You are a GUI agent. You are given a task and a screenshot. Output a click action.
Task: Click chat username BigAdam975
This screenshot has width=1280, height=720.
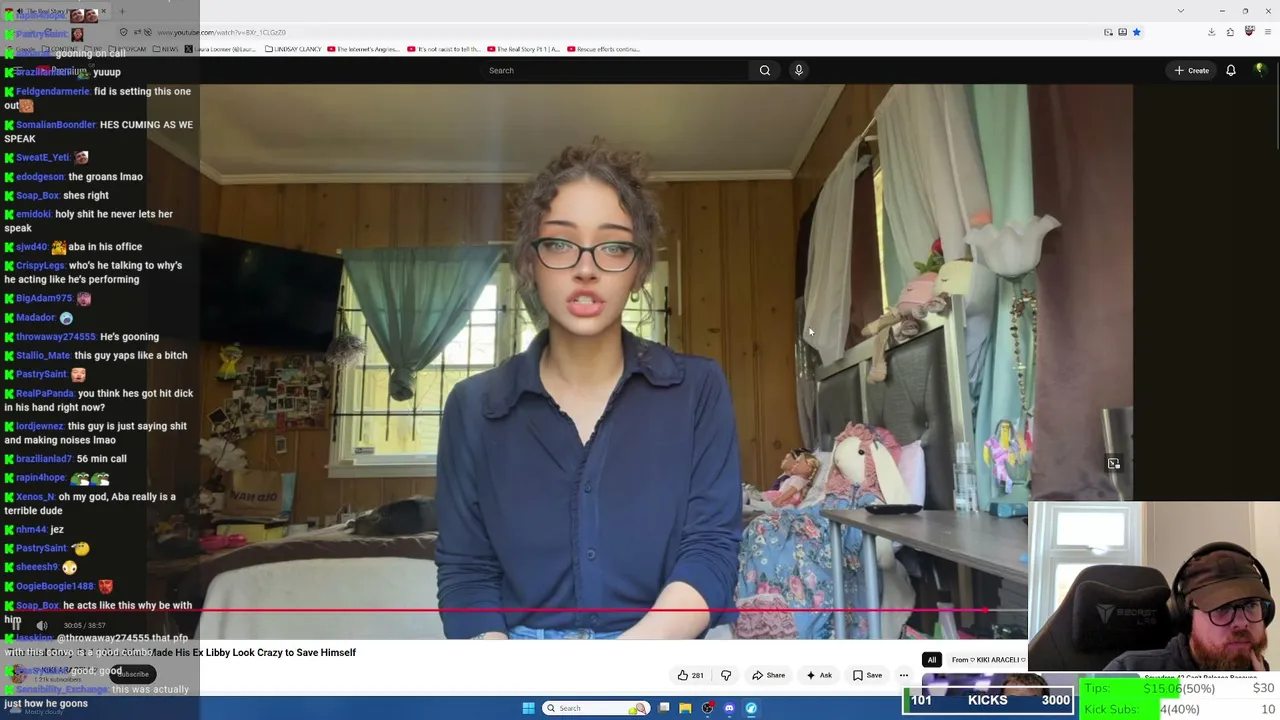point(44,298)
